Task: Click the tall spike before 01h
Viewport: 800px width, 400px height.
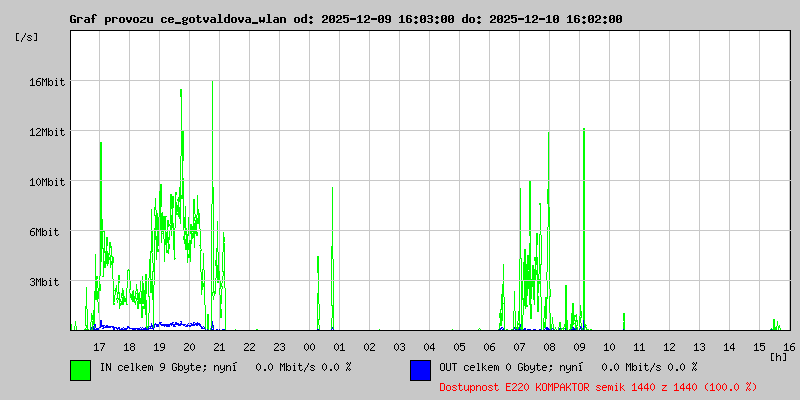Action: coord(332,258)
